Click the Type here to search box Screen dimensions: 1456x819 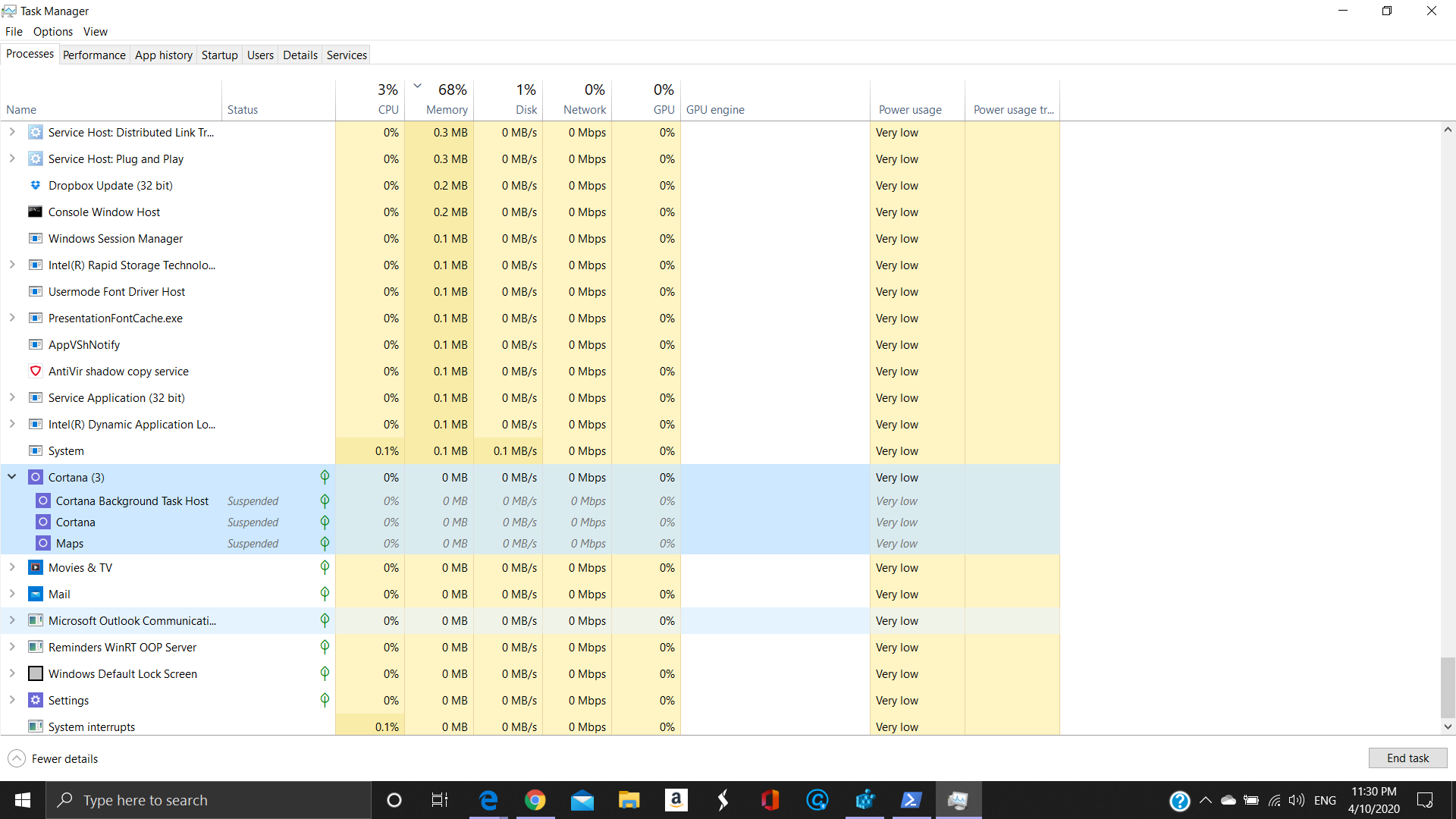pos(209,800)
